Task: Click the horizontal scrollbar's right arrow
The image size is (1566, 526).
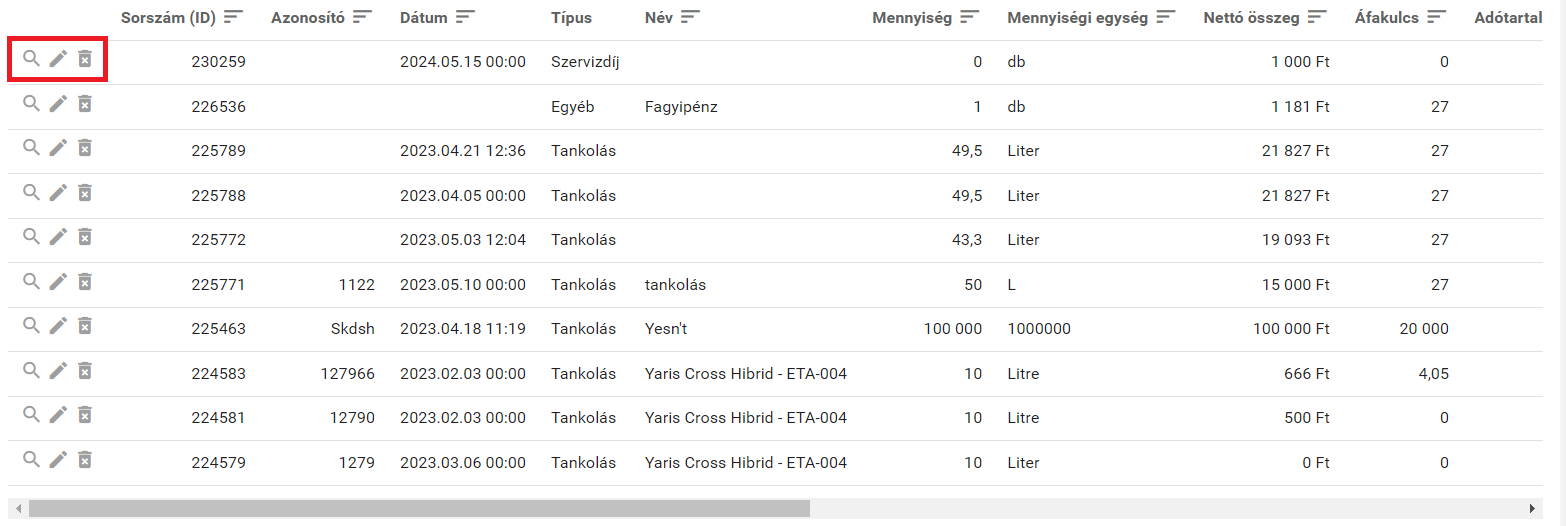Action: pos(1531,509)
